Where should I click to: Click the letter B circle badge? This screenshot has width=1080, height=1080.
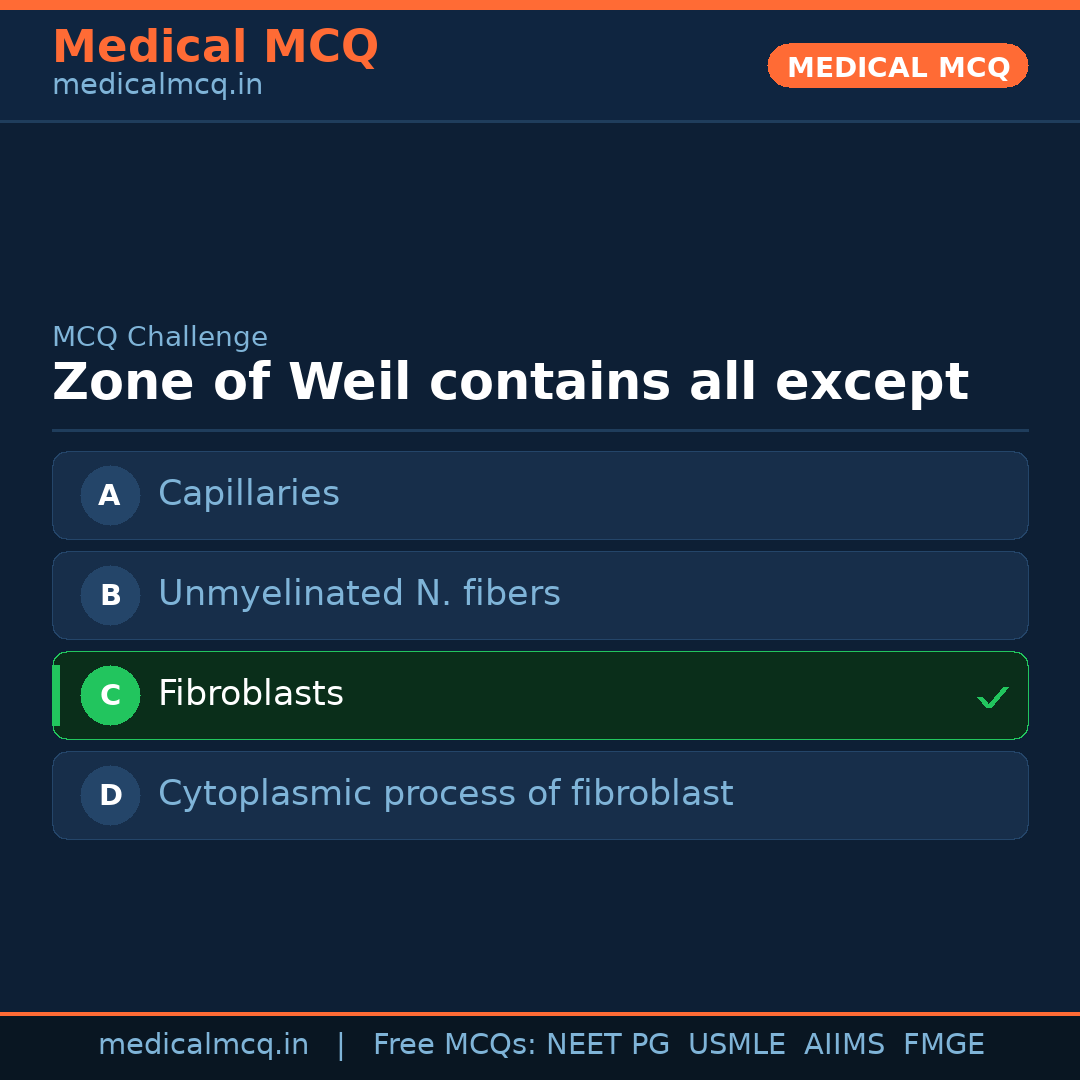click(110, 595)
